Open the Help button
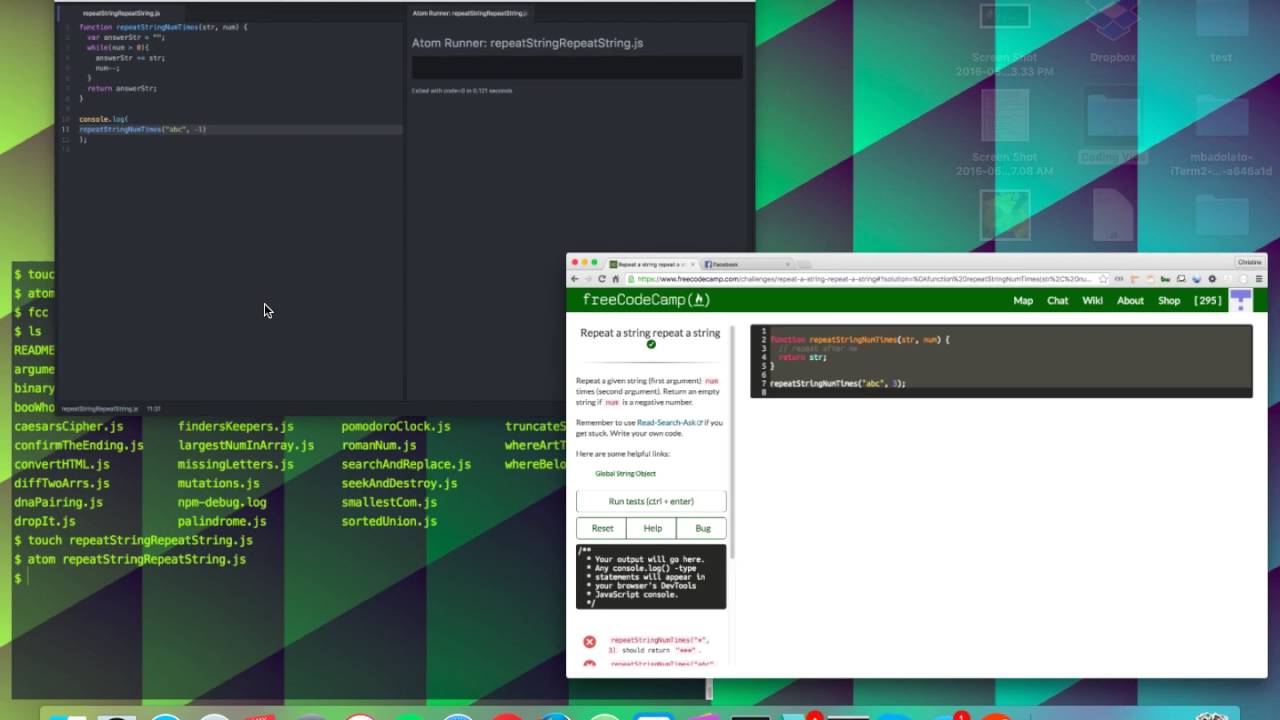The height and width of the screenshot is (720, 1280). [x=652, y=528]
